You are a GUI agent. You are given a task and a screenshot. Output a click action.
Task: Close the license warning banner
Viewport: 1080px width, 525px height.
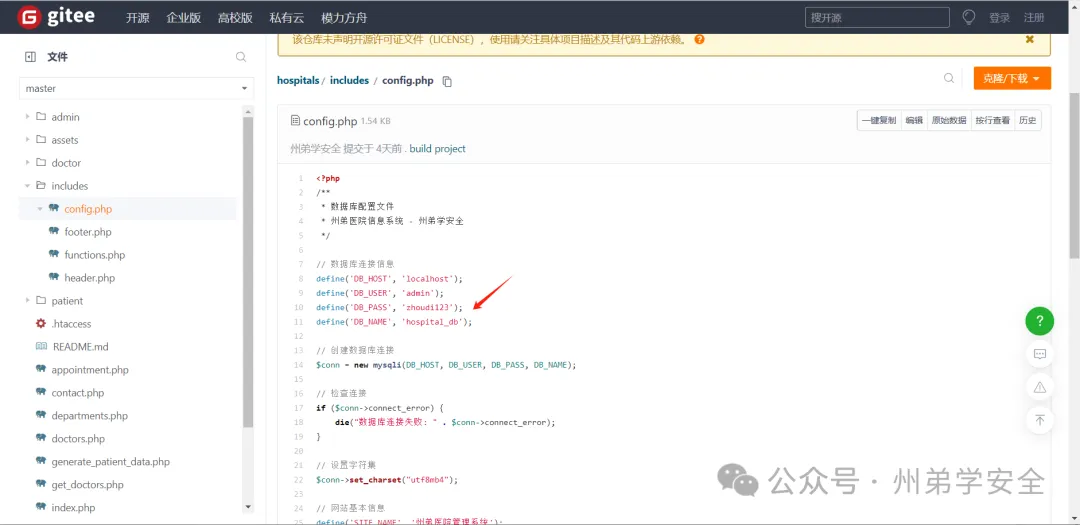coord(1030,39)
